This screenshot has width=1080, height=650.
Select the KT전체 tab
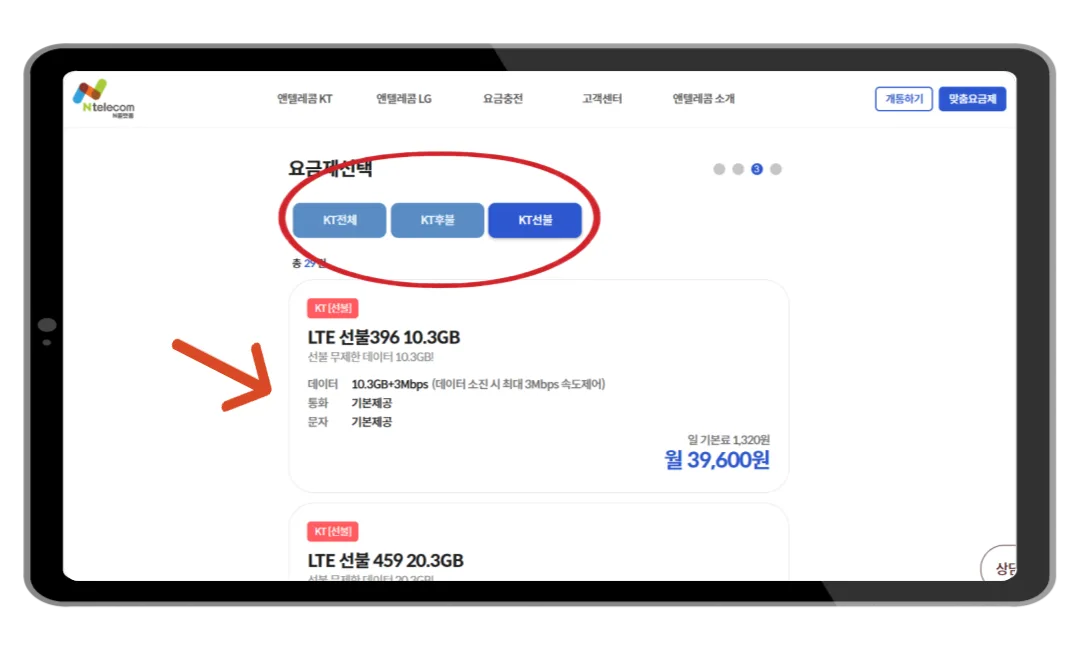[340, 220]
